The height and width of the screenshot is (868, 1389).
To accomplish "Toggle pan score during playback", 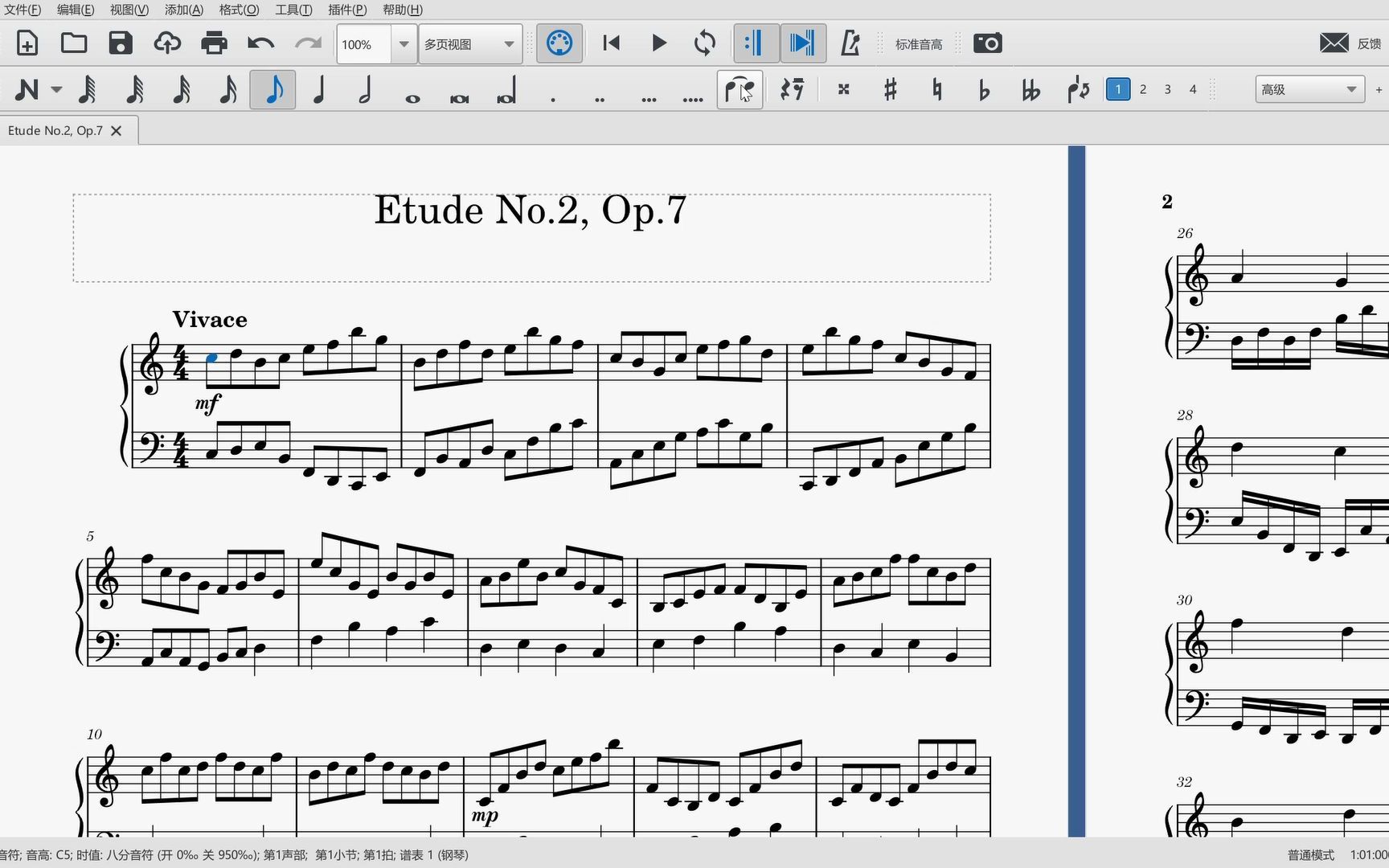I will [x=802, y=43].
